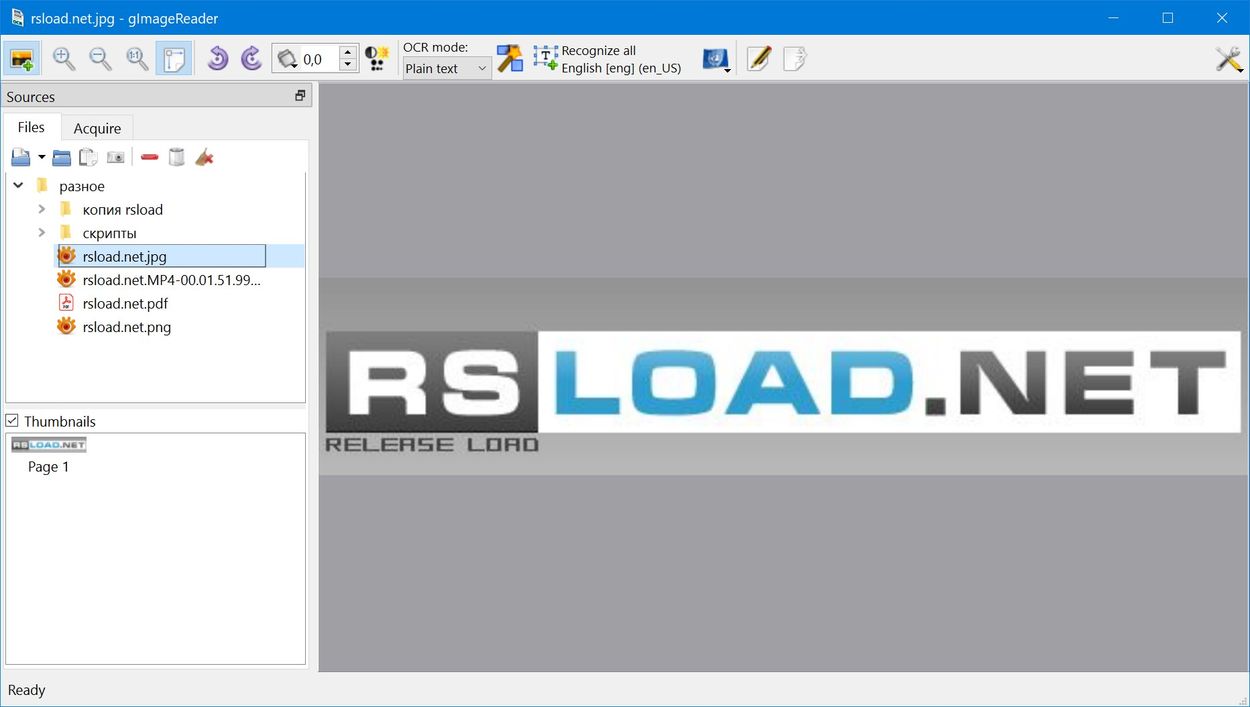Click the zoom out magnifier icon
Viewport: 1250px width, 707px height.
pyautogui.click(x=101, y=59)
